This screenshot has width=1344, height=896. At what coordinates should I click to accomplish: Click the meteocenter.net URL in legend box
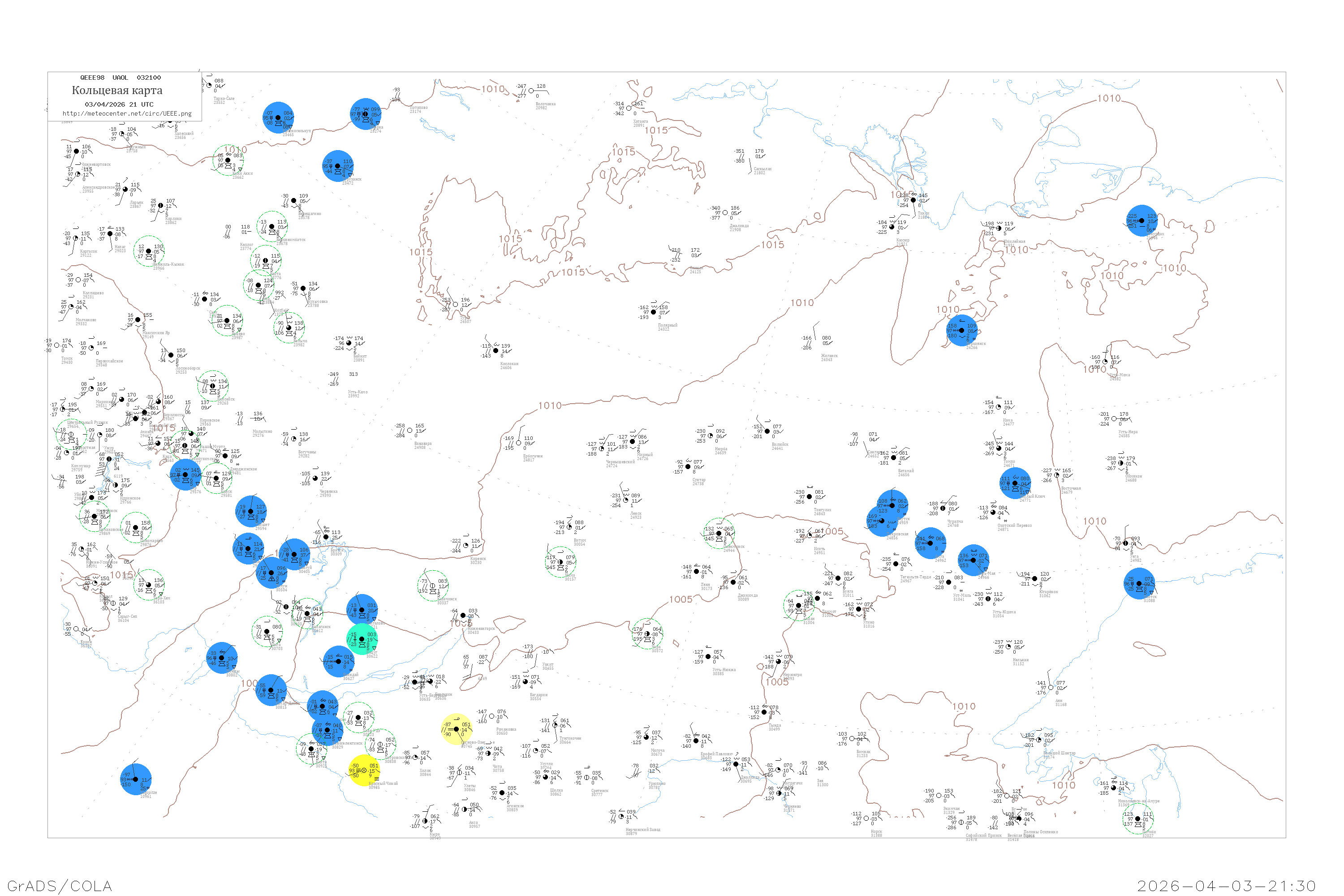[127, 114]
